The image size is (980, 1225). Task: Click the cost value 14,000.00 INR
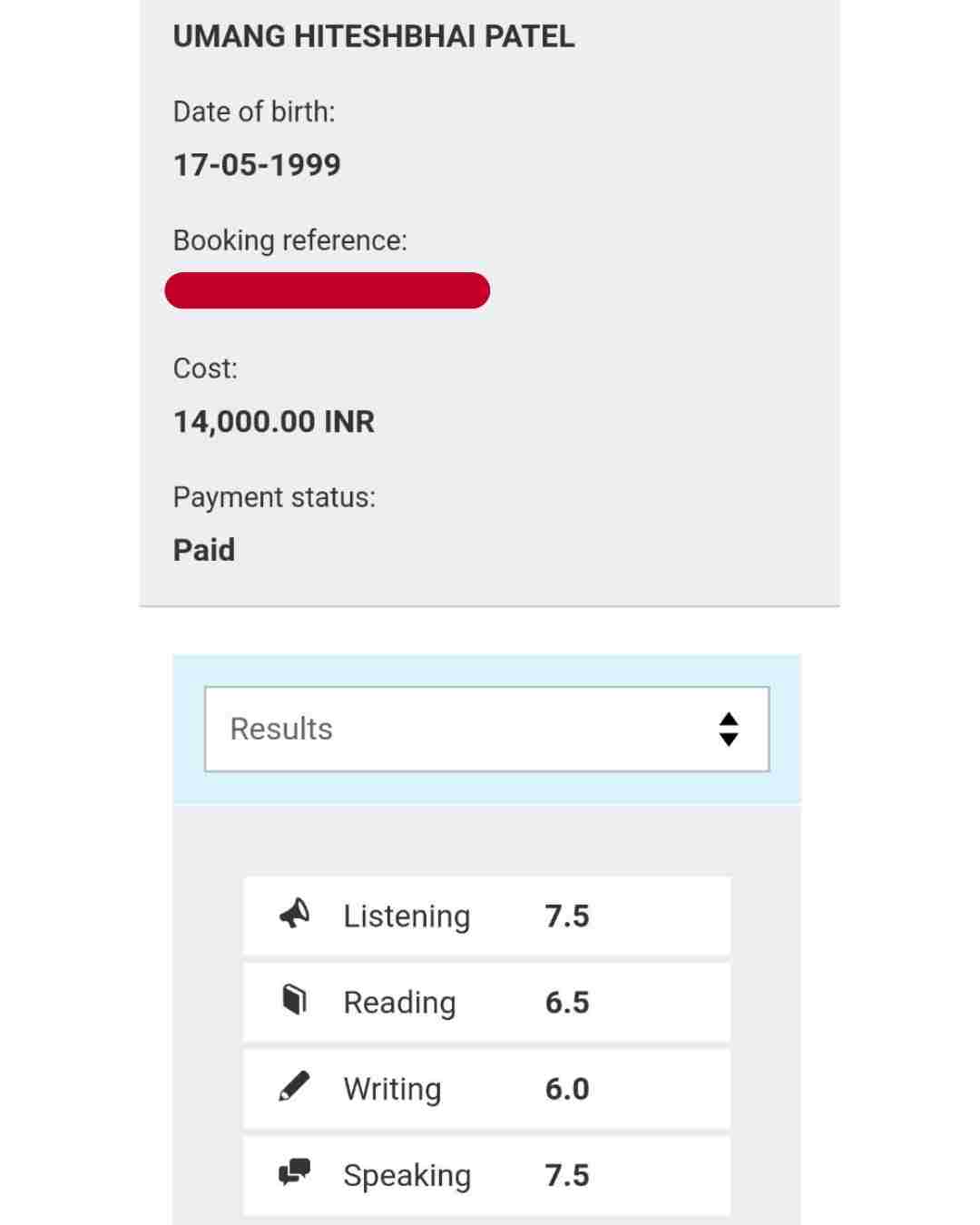point(274,421)
